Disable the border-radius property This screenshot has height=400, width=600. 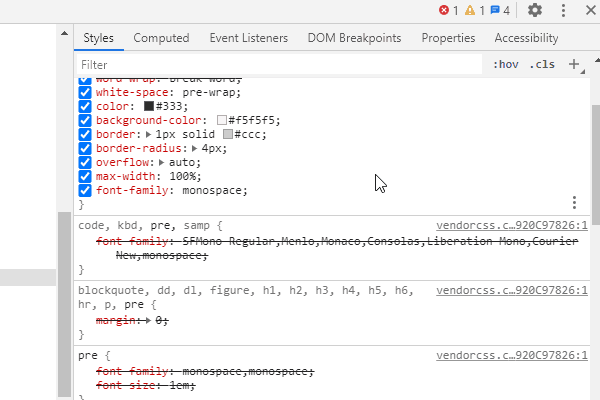point(85,148)
